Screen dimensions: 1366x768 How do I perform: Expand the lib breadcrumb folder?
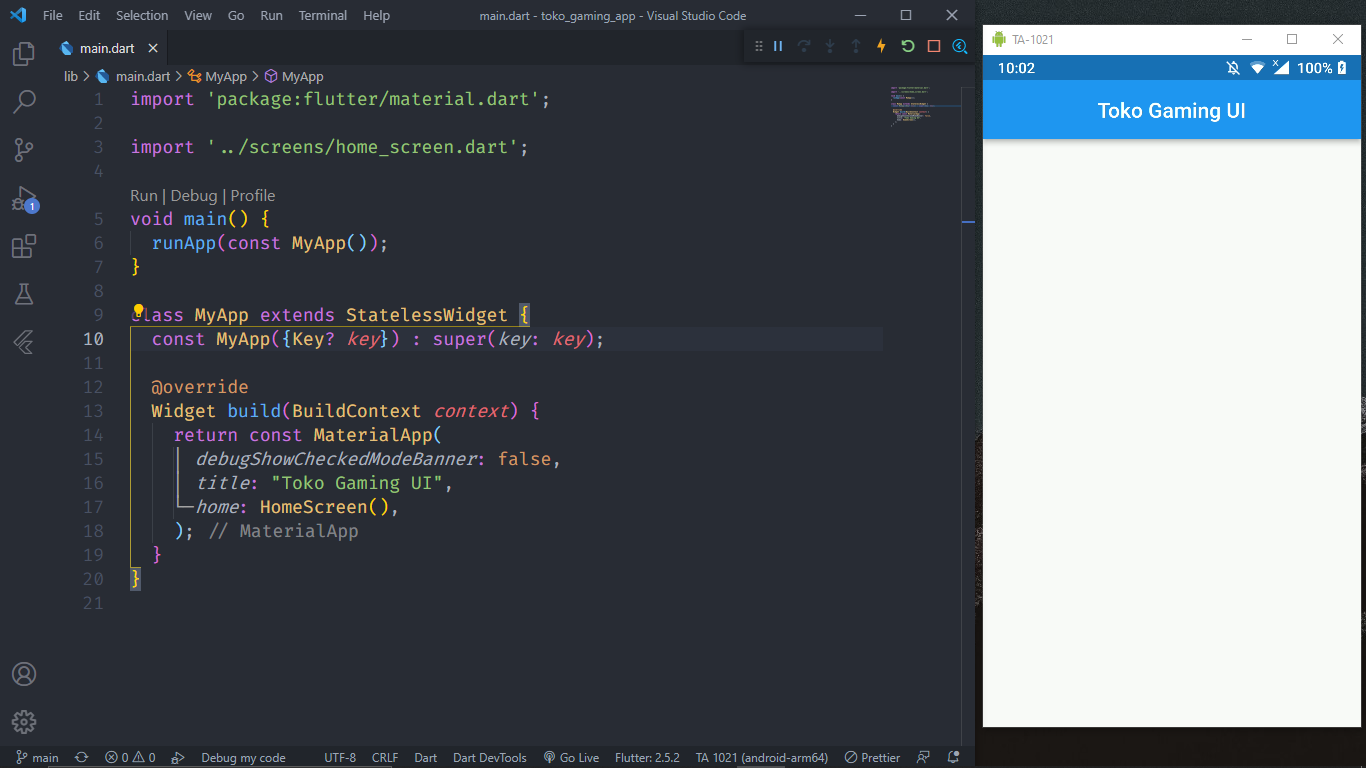[x=71, y=76]
